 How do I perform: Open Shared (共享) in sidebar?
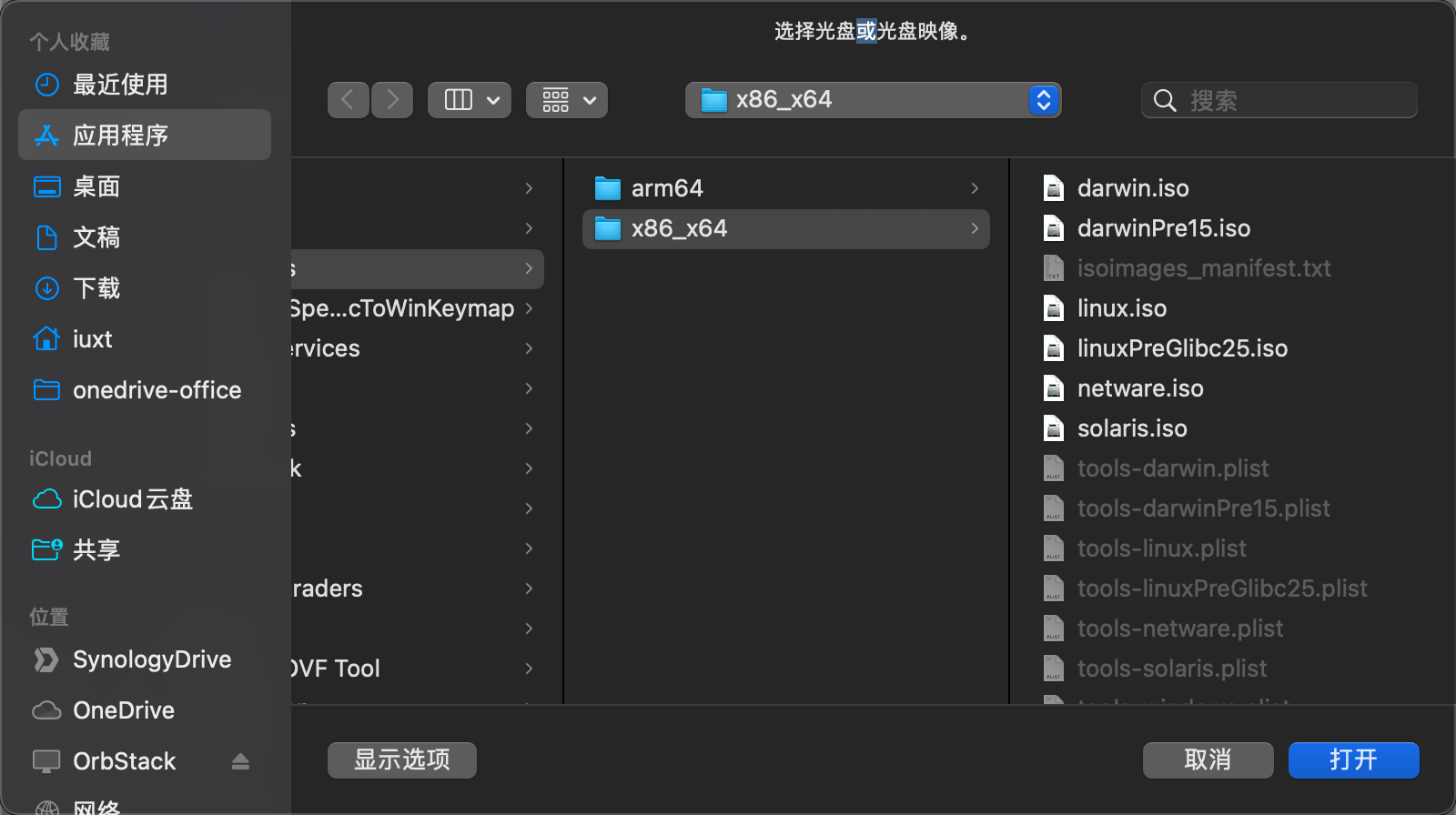(x=145, y=550)
